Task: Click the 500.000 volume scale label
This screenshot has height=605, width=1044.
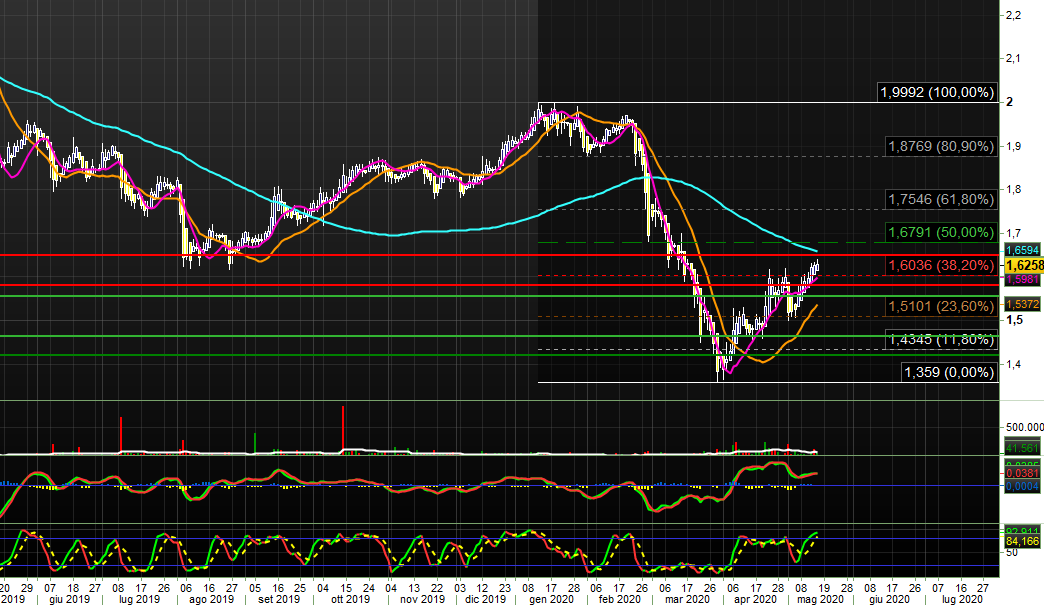Action: coord(1023,427)
